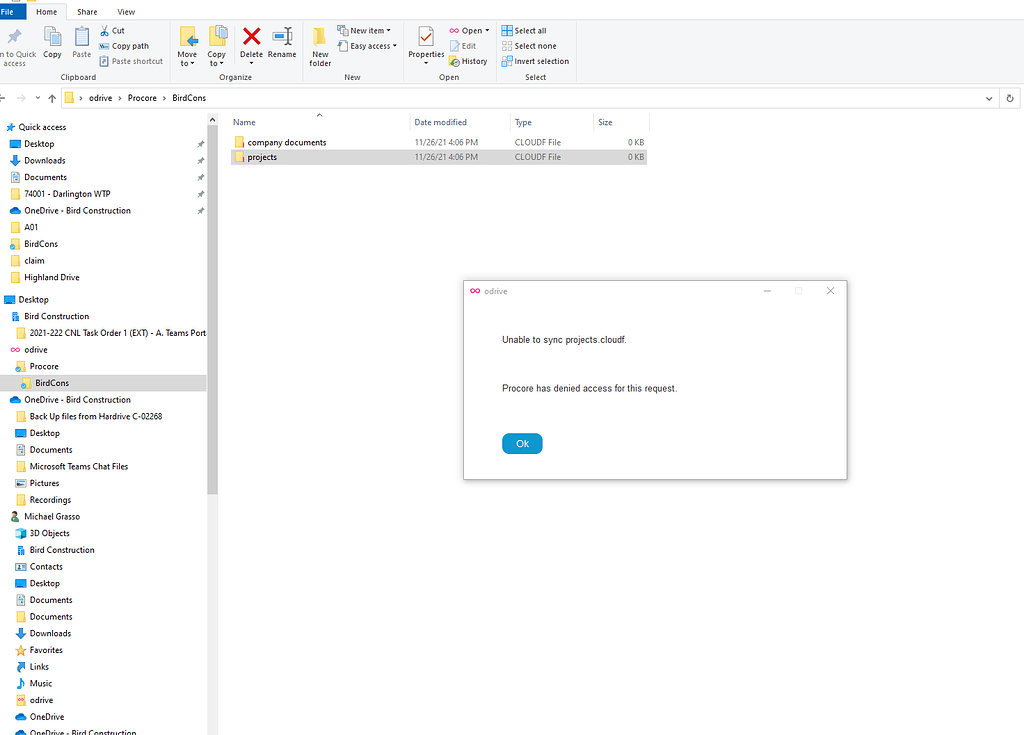The image size is (1024, 735).
Task: Click Invert selection in the ribbon
Action: 536,61
